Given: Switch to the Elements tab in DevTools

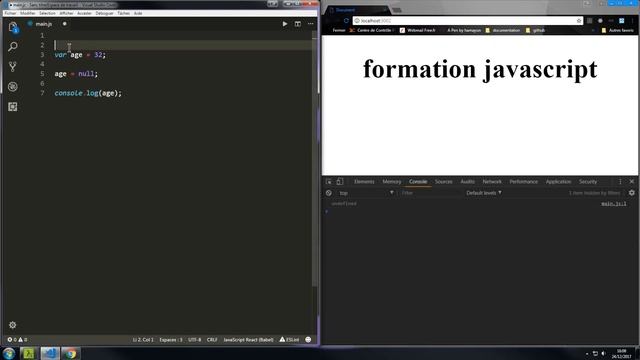Looking at the screenshot, I should [x=364, y=182].
